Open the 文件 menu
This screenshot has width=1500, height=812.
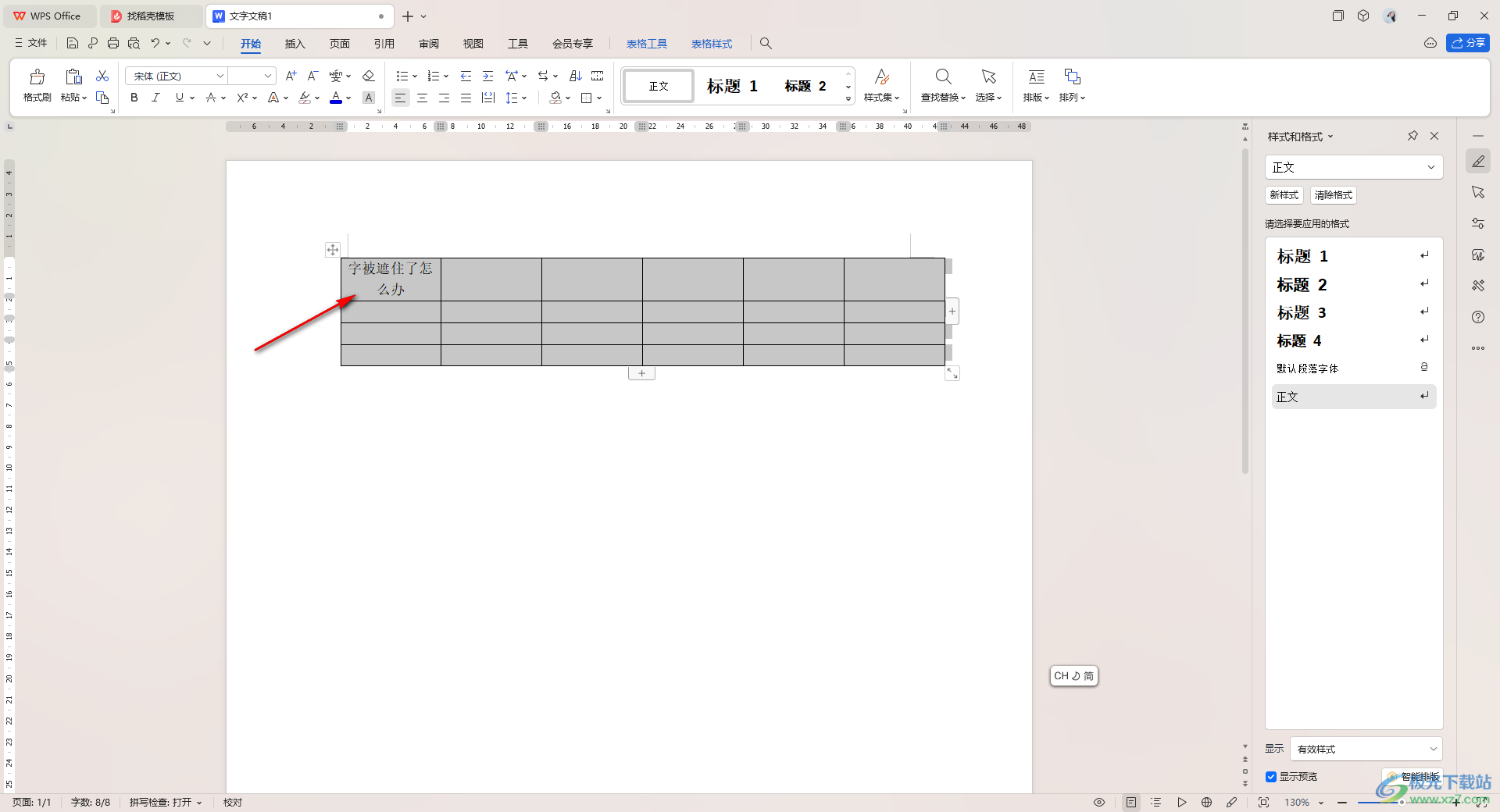[x=31, y=43]
